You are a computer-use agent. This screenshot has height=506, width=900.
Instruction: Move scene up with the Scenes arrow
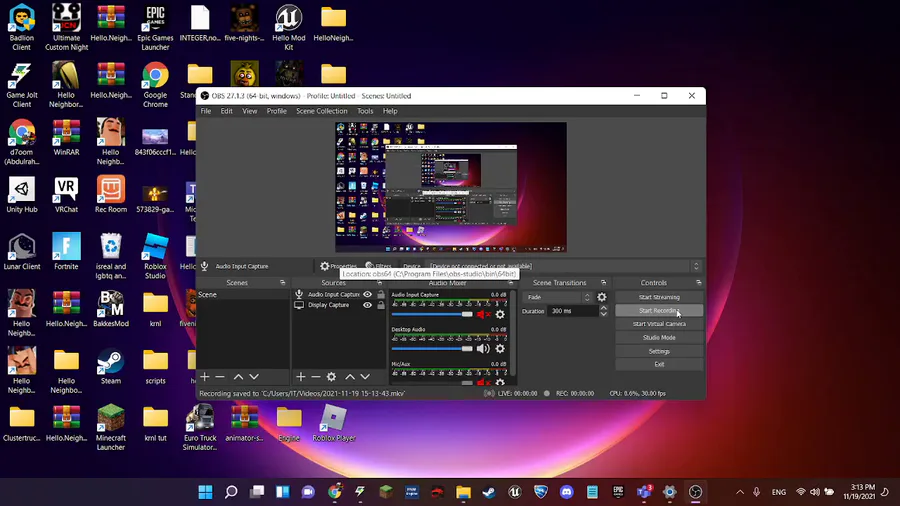pyautogui.click(x=238, y=377)
